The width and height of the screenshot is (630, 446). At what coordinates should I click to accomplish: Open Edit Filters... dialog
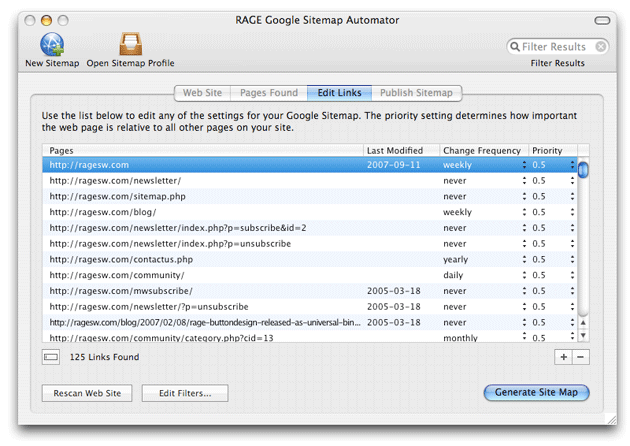[x=185, y=393]
